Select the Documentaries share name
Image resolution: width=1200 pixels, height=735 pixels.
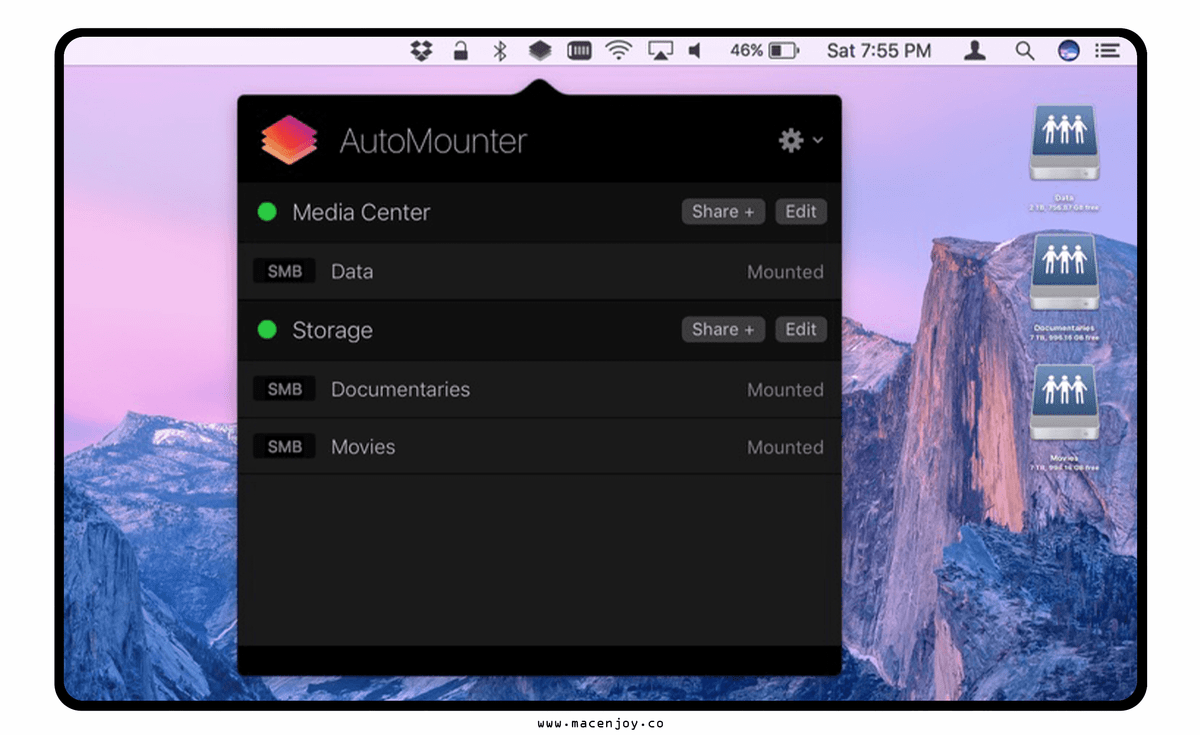tap(400, 390)
